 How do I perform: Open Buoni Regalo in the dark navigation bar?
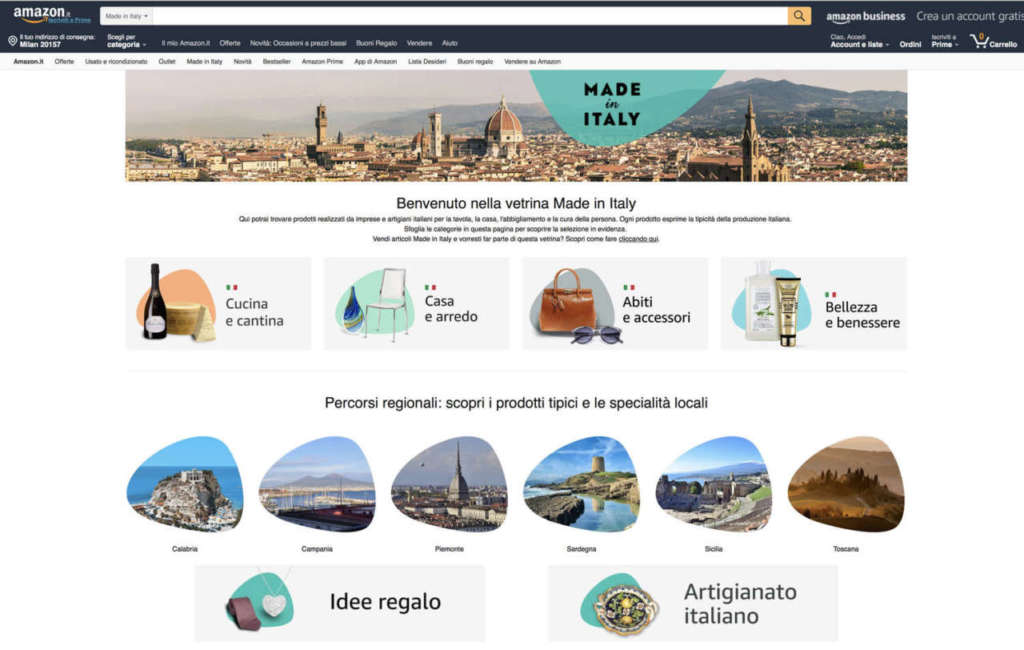376,43
